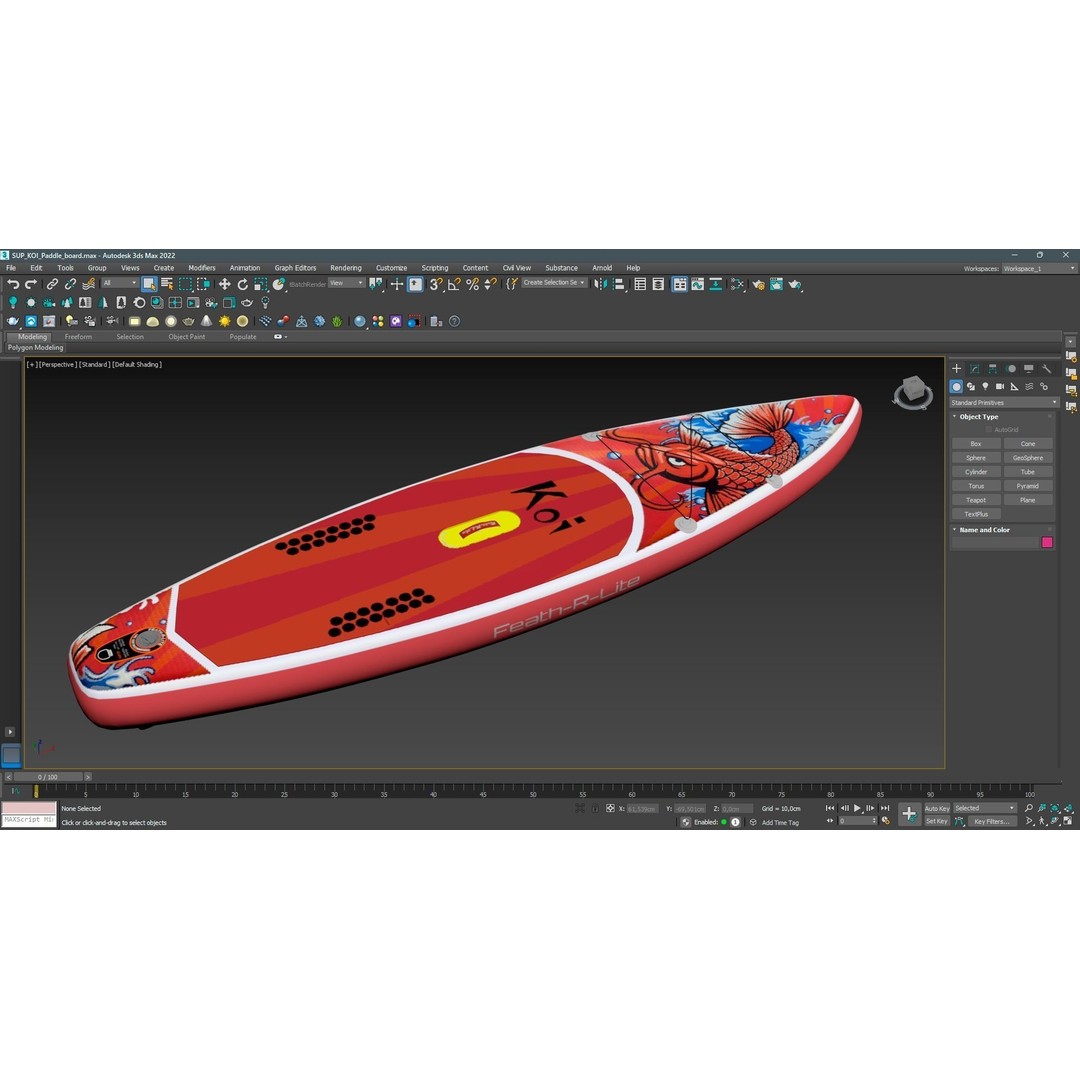Open the Hierarchy panel tab icon
Image resolution: width=1080 pixels, height=1080 pixels.
click(993, 369)
